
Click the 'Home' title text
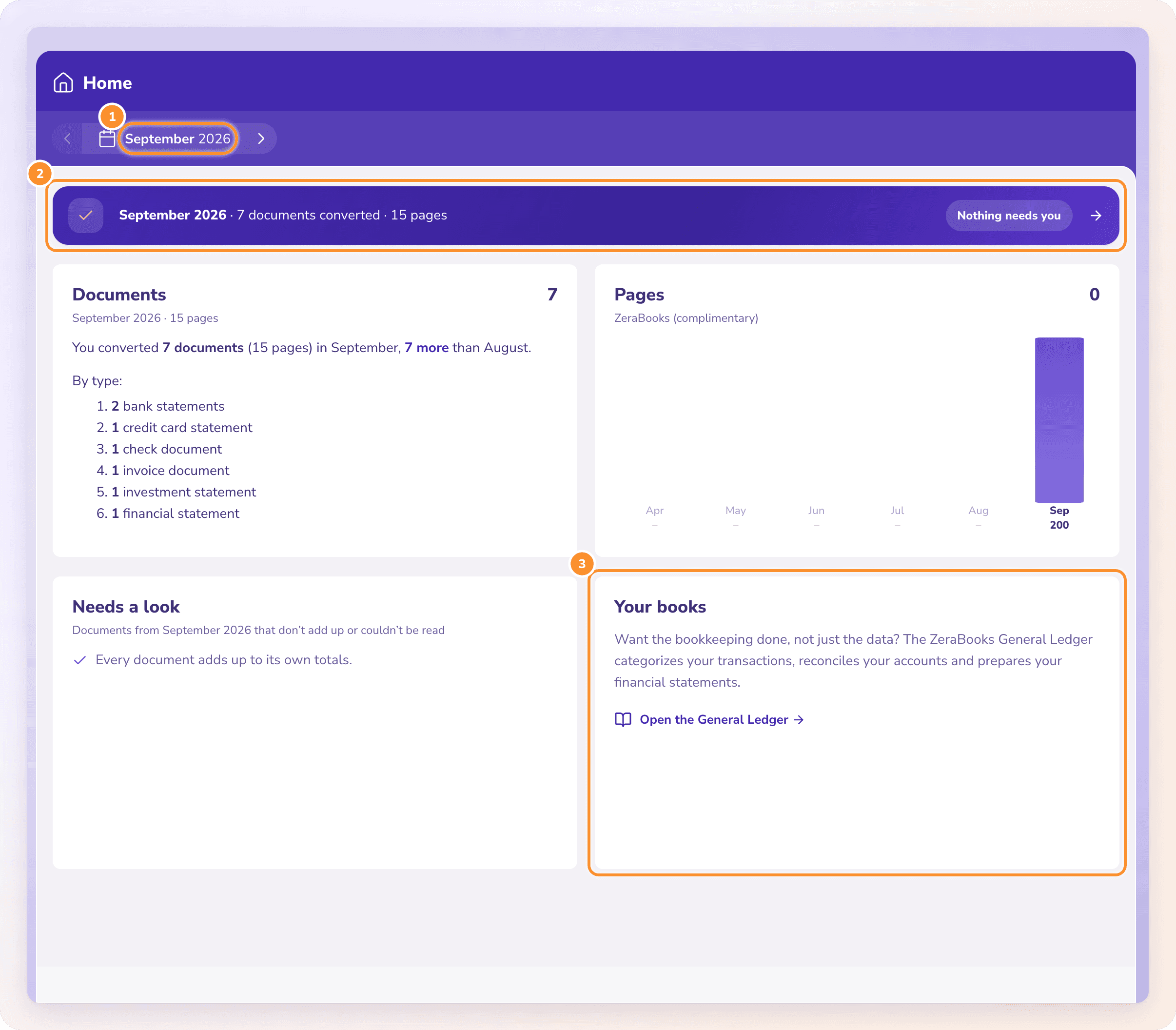[x=107, y=83]
